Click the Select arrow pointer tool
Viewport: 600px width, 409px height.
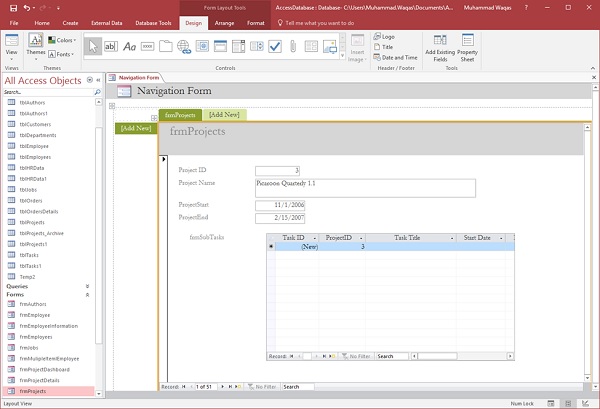click(x=92, y=46)
